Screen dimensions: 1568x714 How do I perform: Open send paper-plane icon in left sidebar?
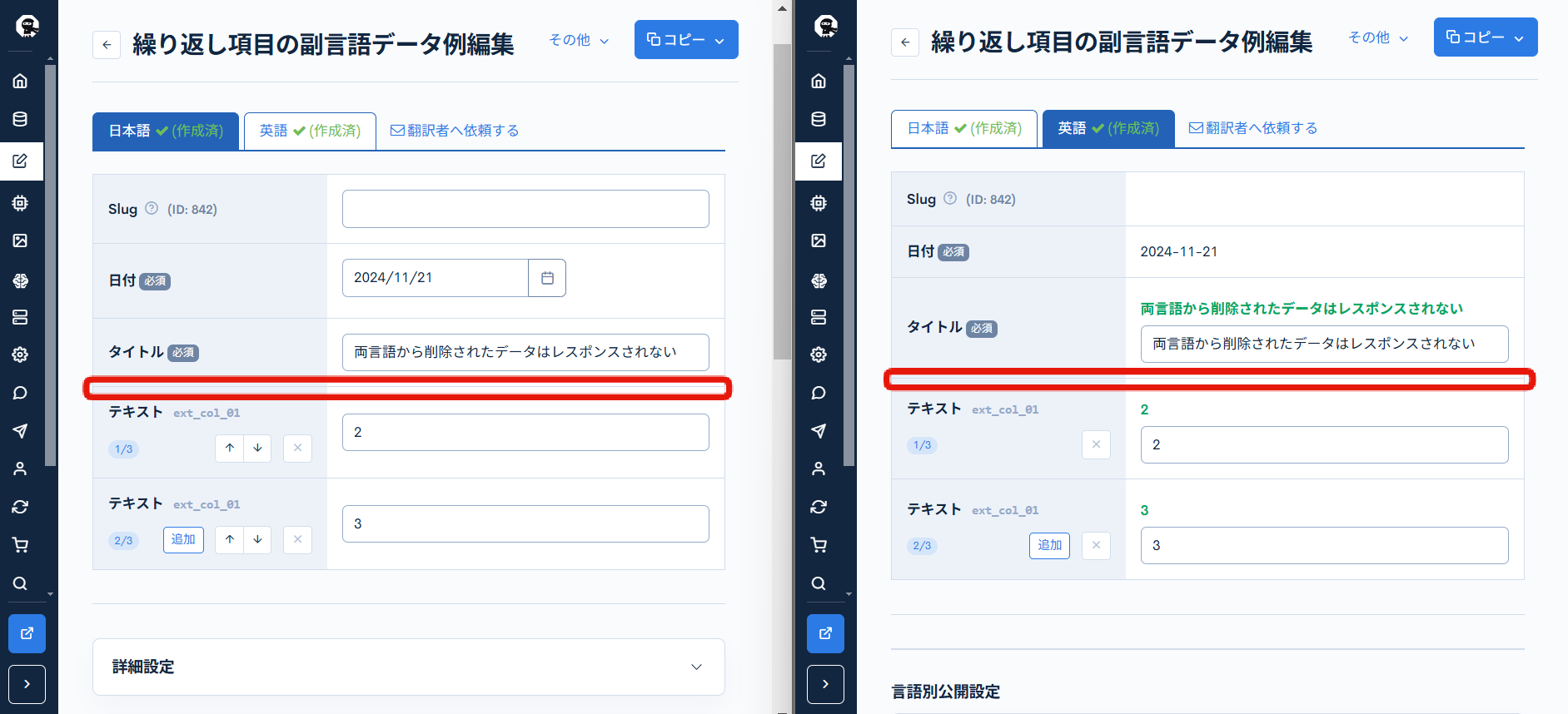click(x=20, y=430)
